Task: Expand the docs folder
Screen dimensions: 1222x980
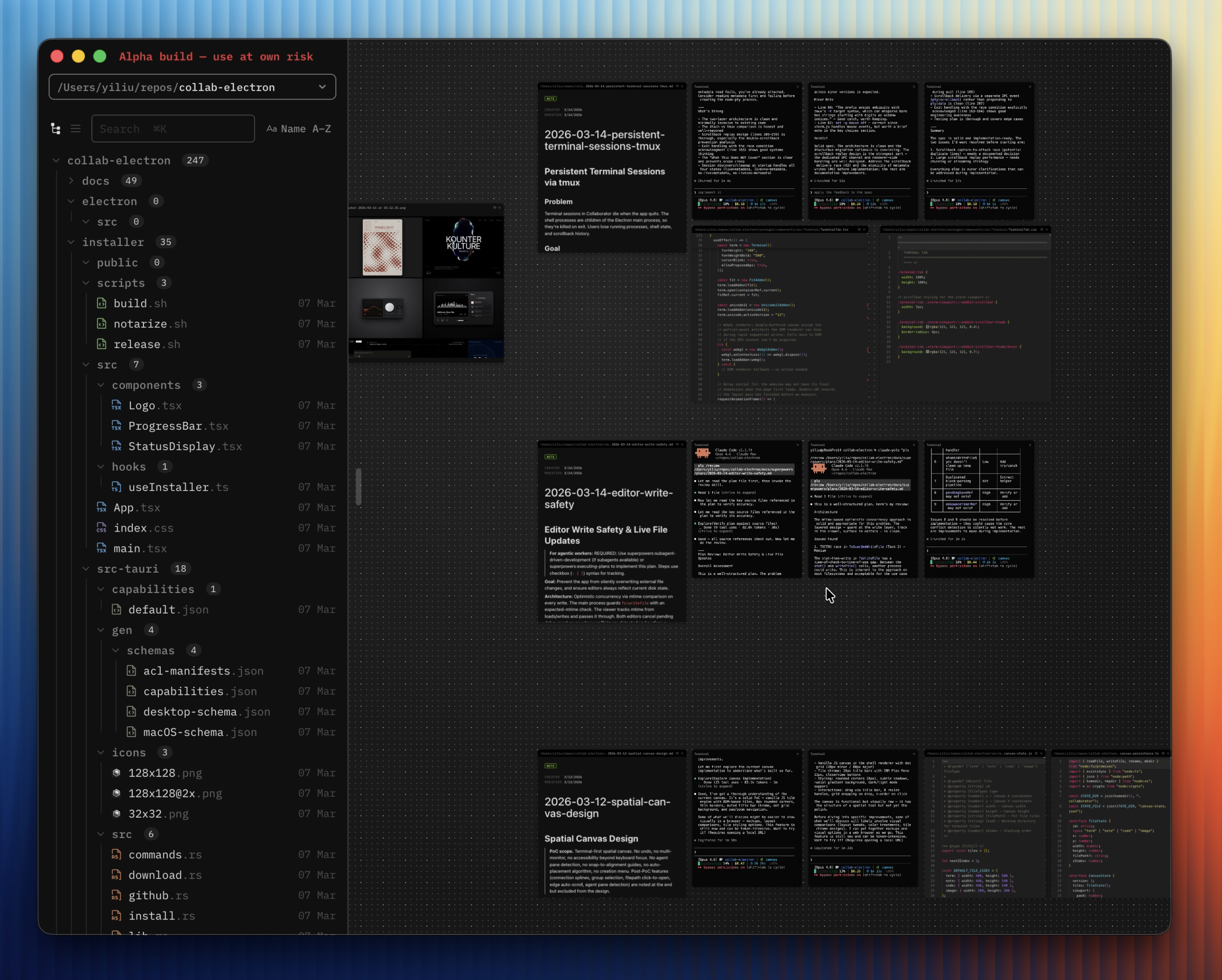Action: 71,181
